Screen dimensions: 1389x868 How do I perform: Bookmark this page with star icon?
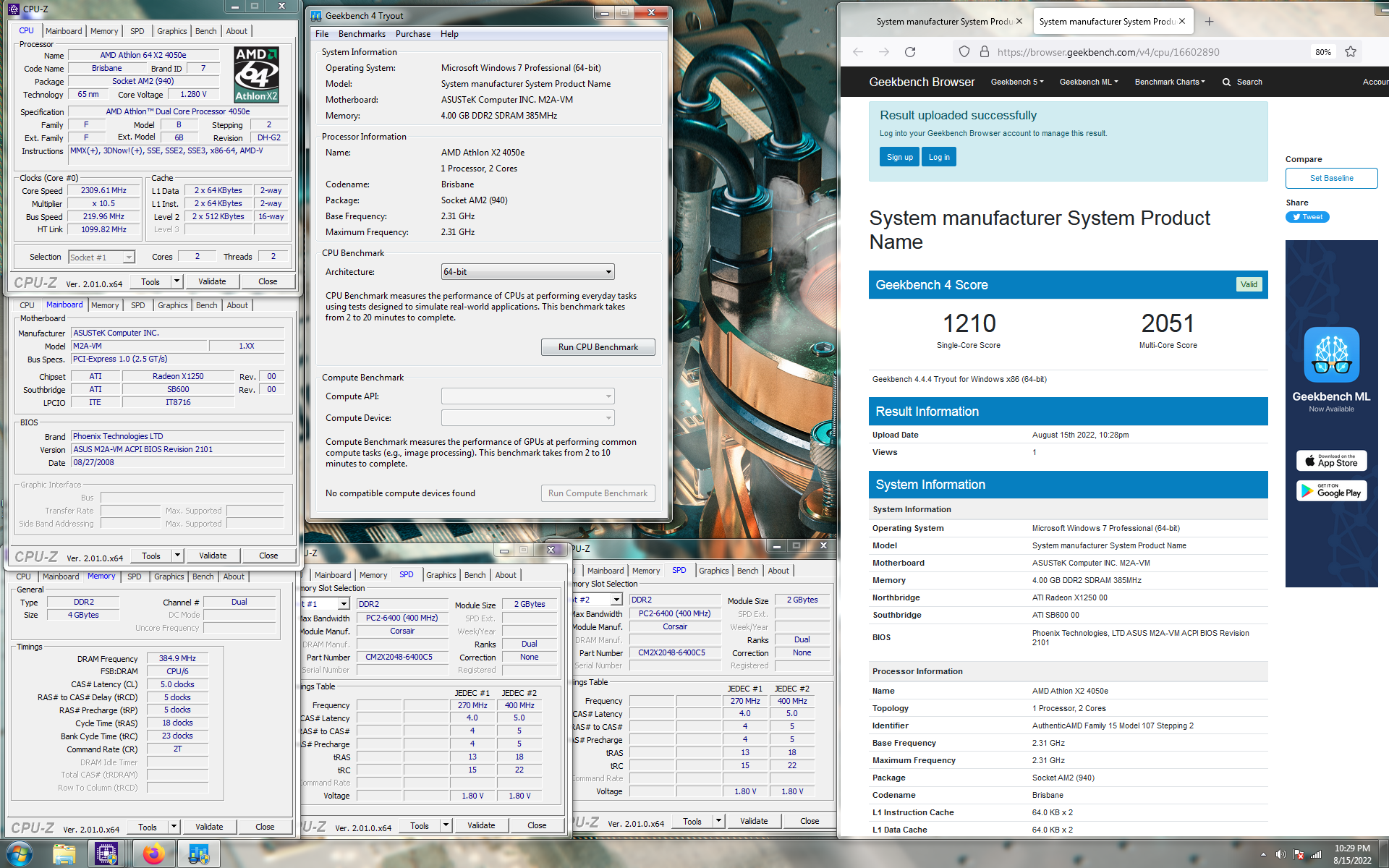pyautogui.click(x=1350, y=52)
